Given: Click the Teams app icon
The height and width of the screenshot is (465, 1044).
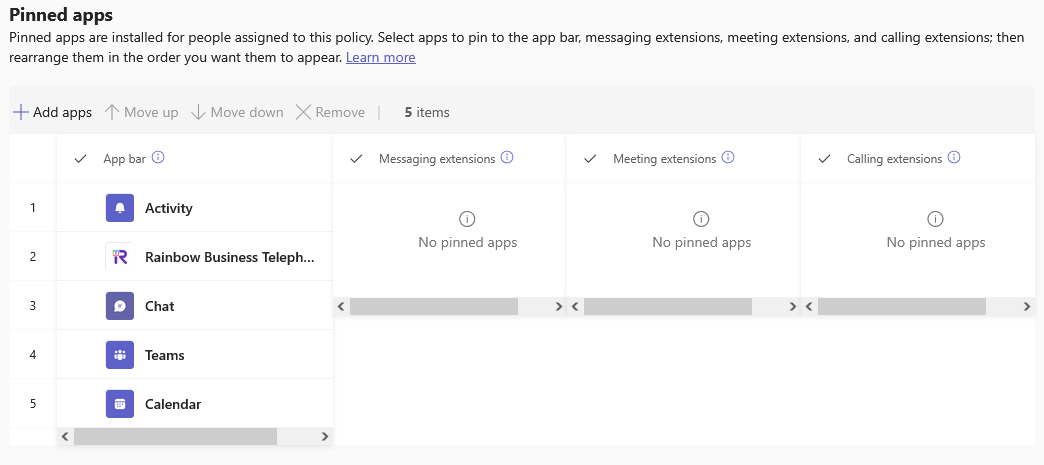Looking at the screenshot, I should tap(119, 355).
